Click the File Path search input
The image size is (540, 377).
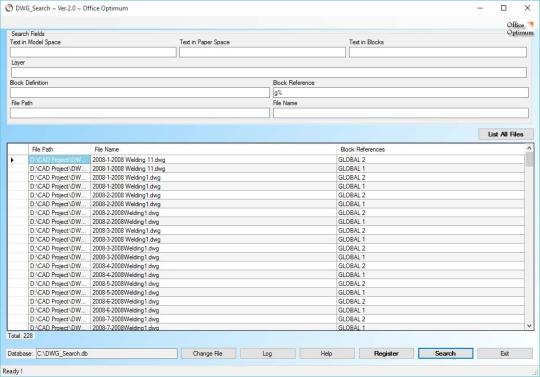click(x=140, y=113)
